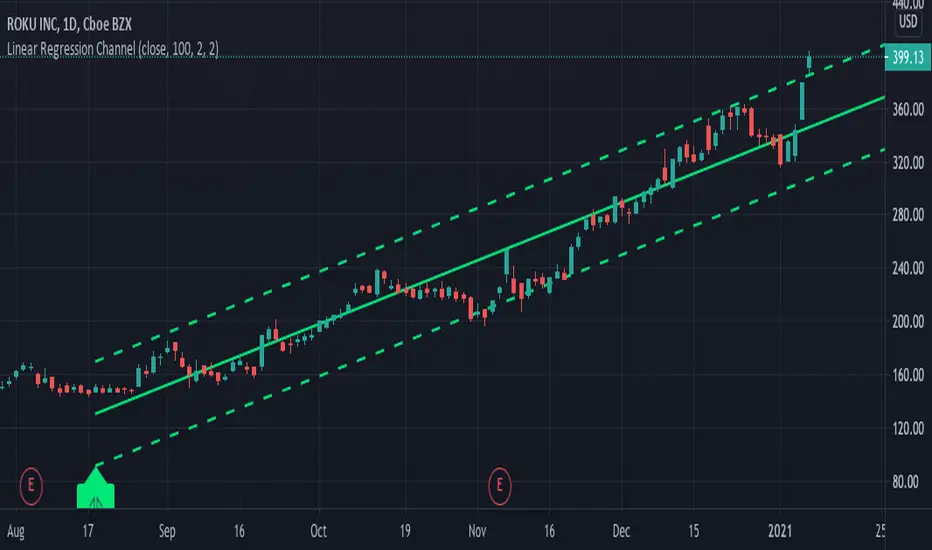Click the 320.00 price axis label
This screenshot has width=932, height=550.
point(908,163)
